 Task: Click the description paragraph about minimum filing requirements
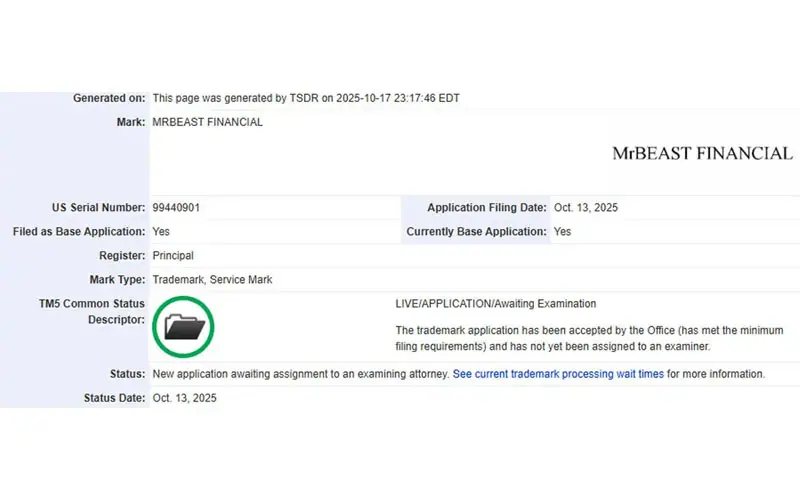pos(589,338)
